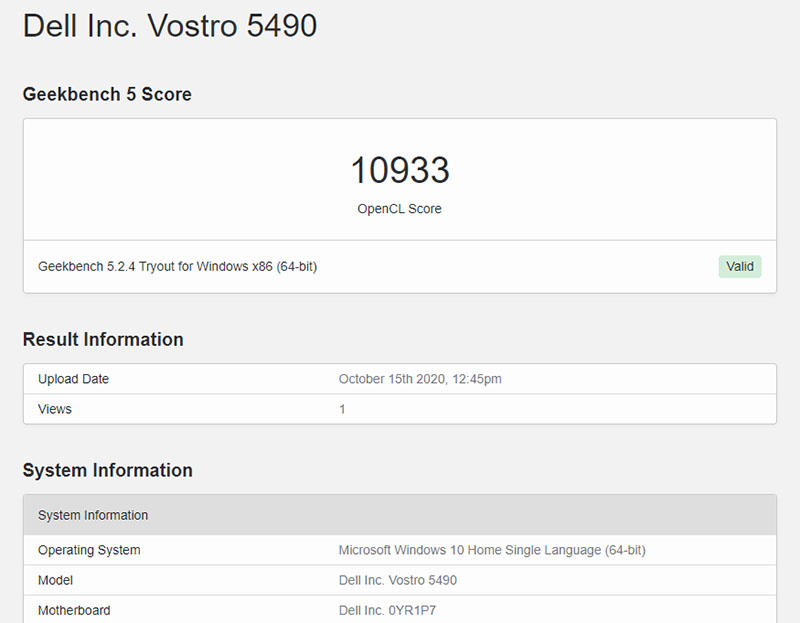This screenshot has width=800, height=623.
Task: Click the 'Geekbench 5 Score' heading
Action: click(x=107, y=94)
